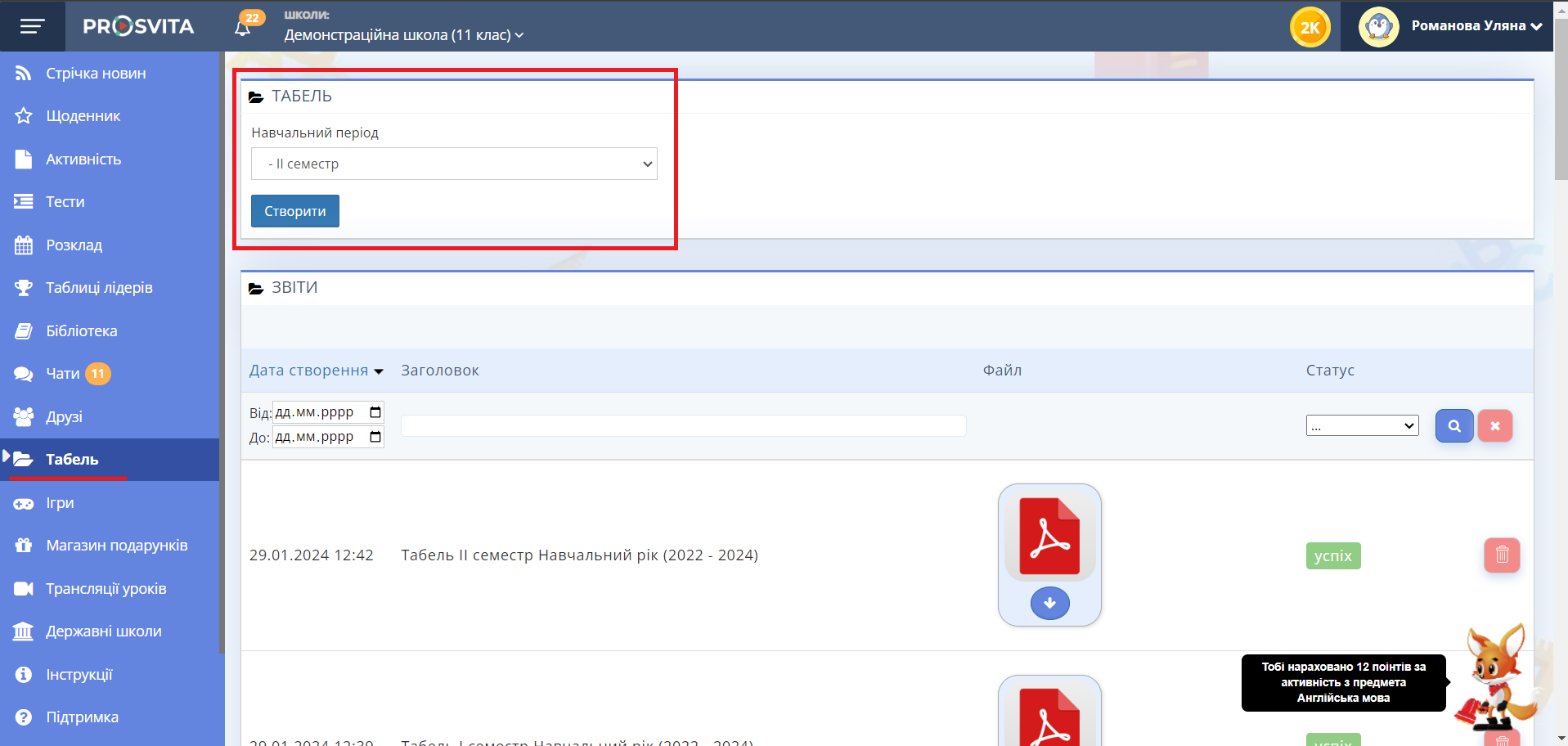Open notifications bell with 22 badge
The image size is (1568, 746).
(x=243, y=28)
